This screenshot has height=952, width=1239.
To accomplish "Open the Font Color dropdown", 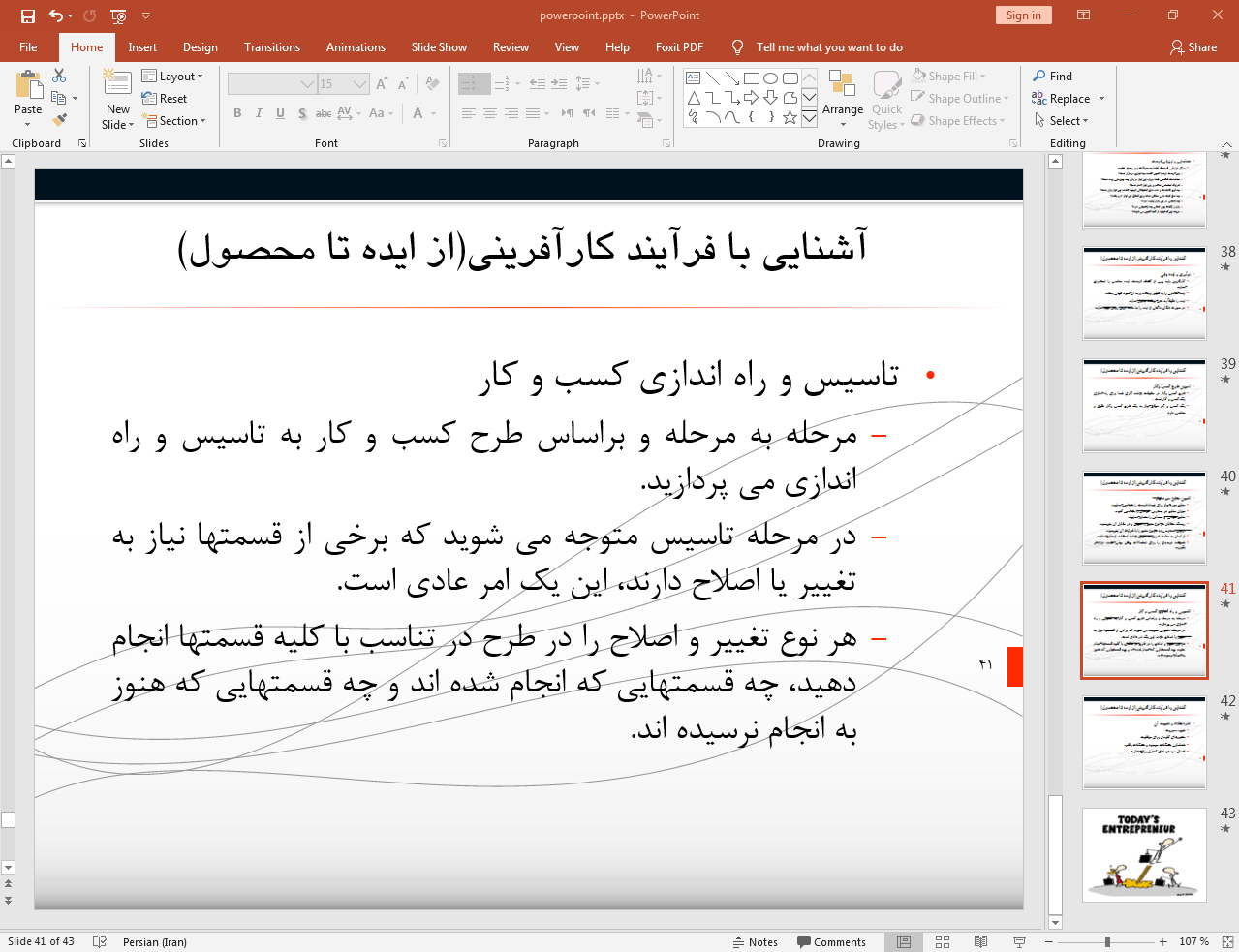I will pos(433,113).
